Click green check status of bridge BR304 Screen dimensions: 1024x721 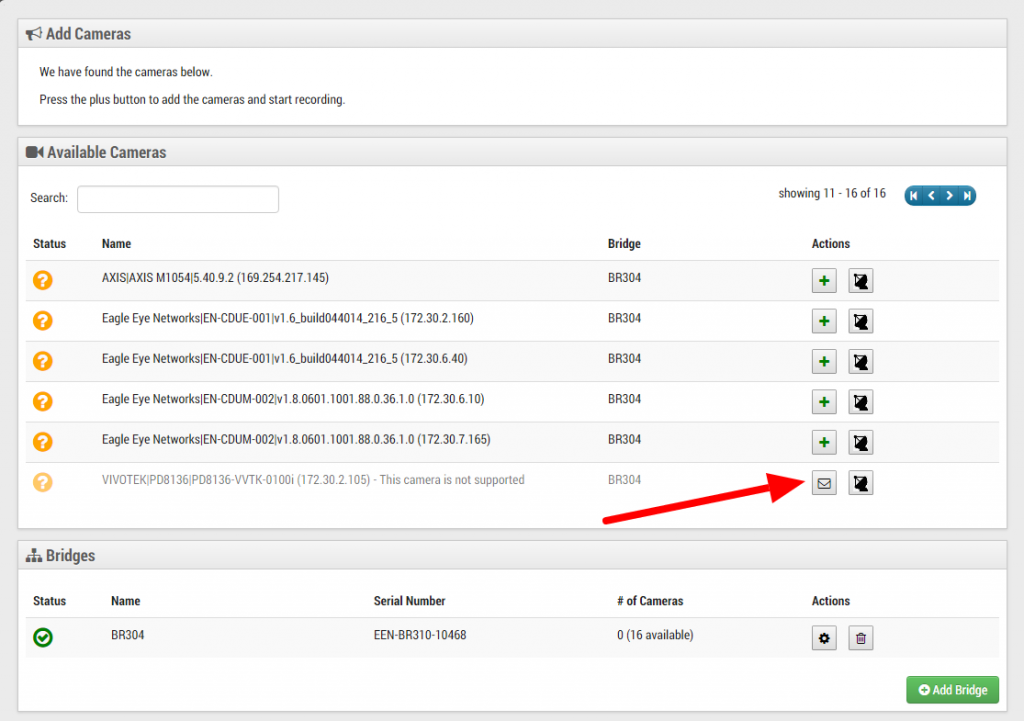click(42, 637)
